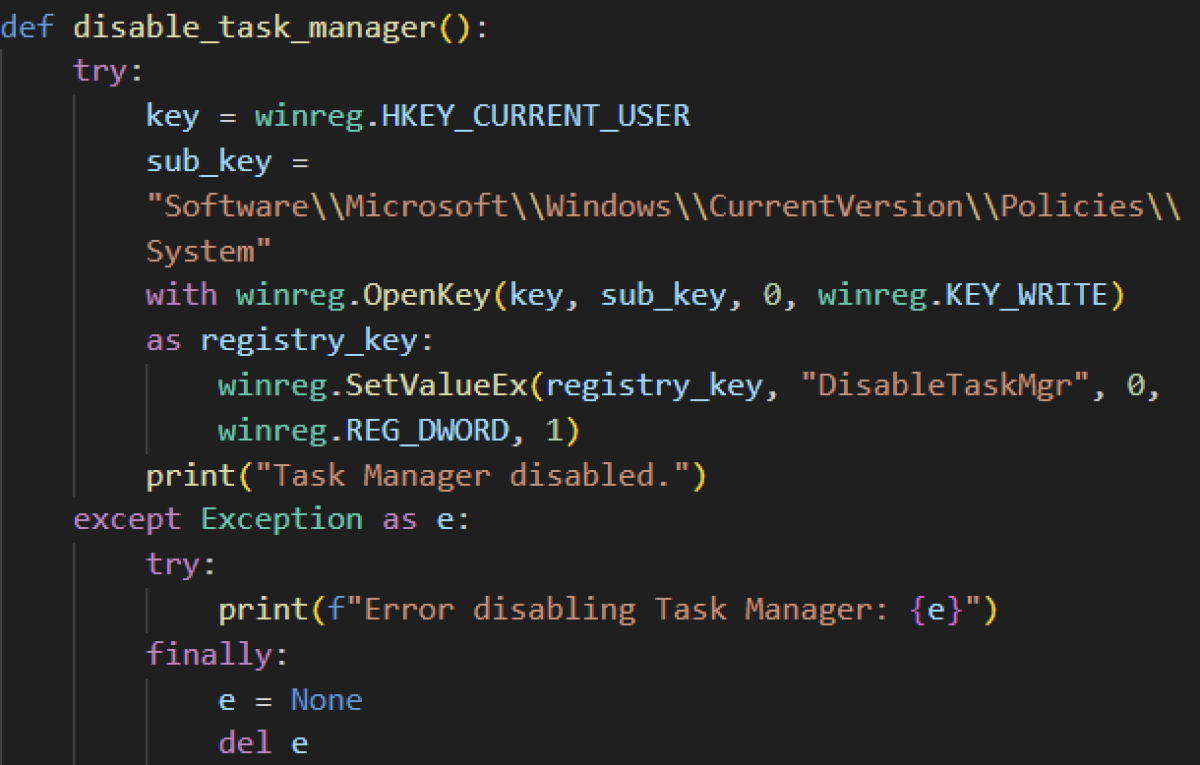This screenshot has width=1200, height=765.
Task: Select the None keyword
Action: pyautogui.click(x=326, y=699)
